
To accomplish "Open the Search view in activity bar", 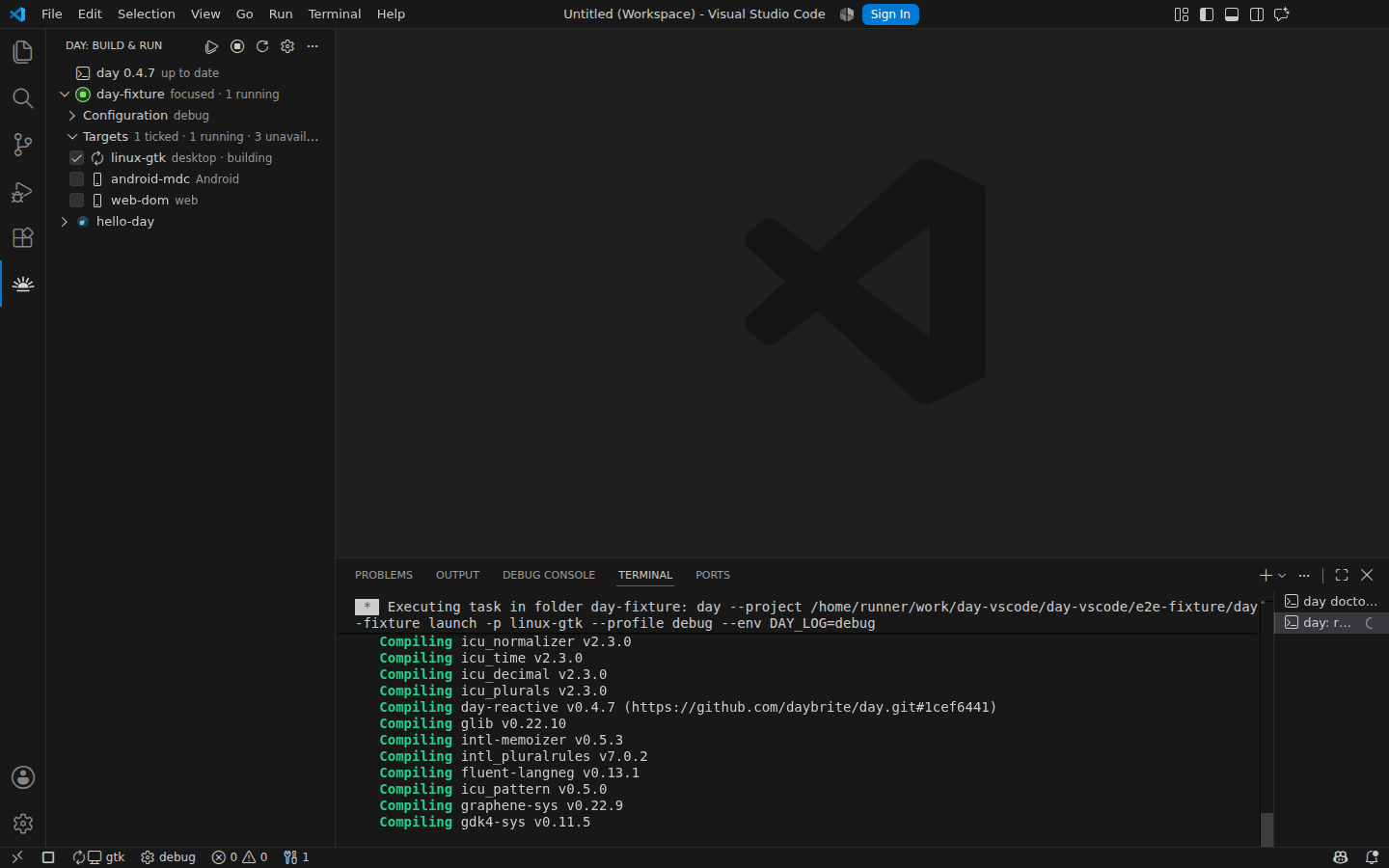I will (22, 98).
